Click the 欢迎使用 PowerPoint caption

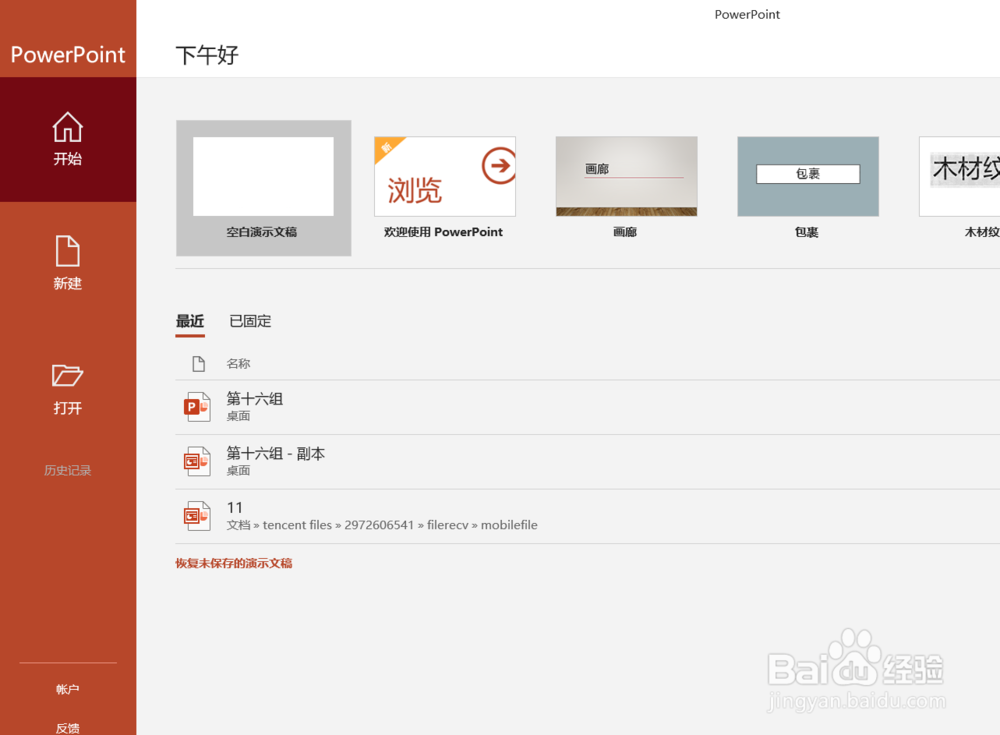(443, 232)
